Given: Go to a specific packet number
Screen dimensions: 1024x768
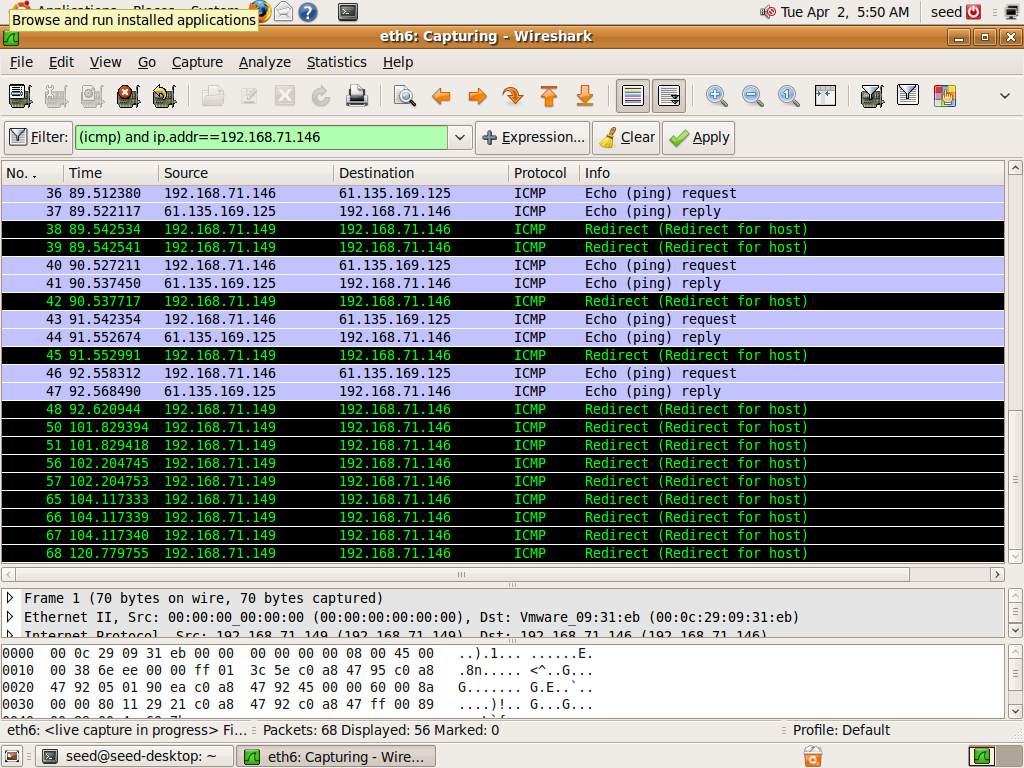Looking at the screenshot, I should pyautogui.click(x=513, y=96).
